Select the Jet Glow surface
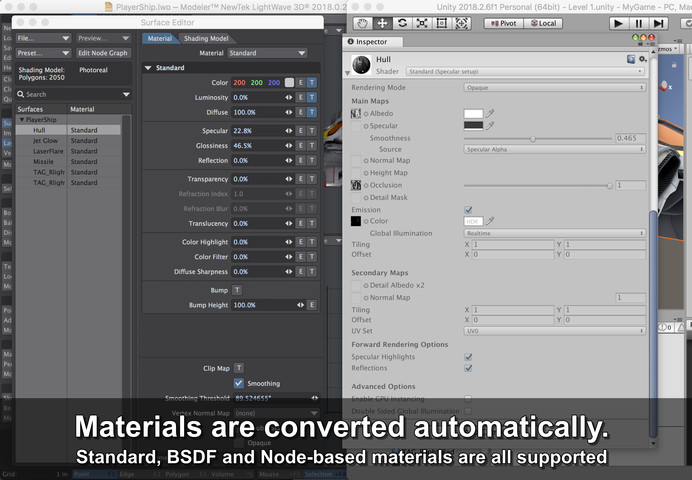692x480 pixels. coord(68,141)
